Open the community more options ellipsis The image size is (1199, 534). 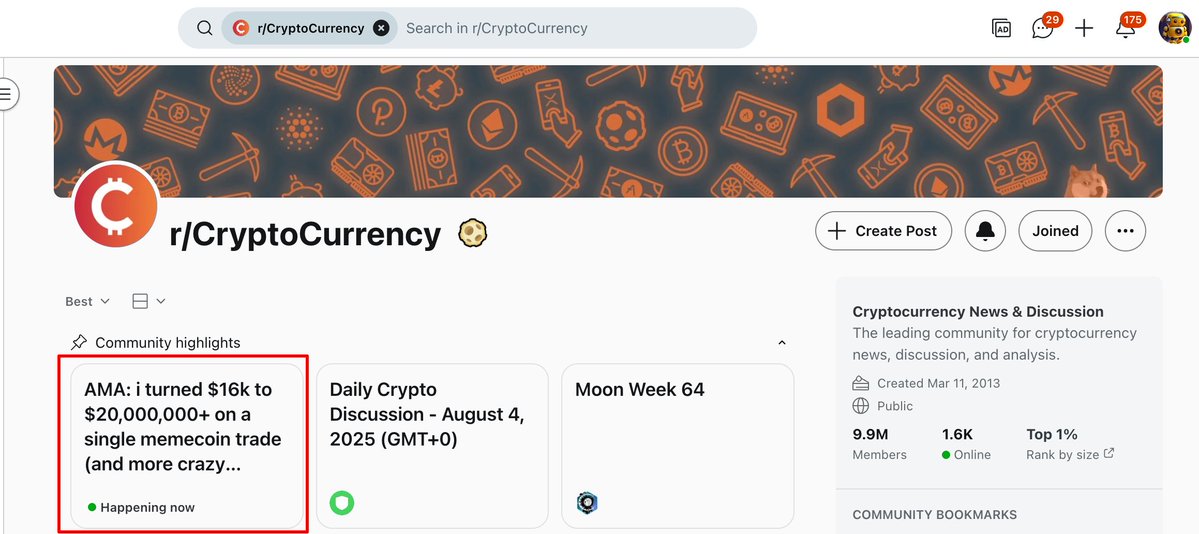coord(1126,231)
